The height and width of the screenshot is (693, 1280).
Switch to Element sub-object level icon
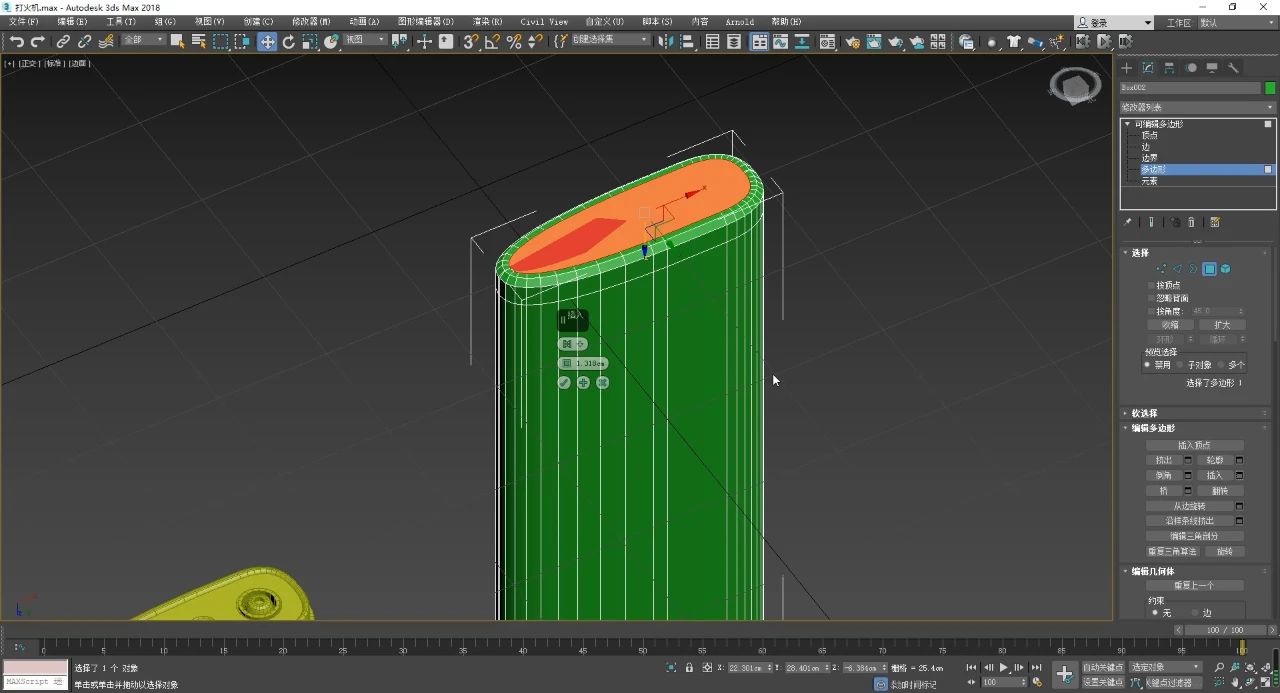[1225, 269]
